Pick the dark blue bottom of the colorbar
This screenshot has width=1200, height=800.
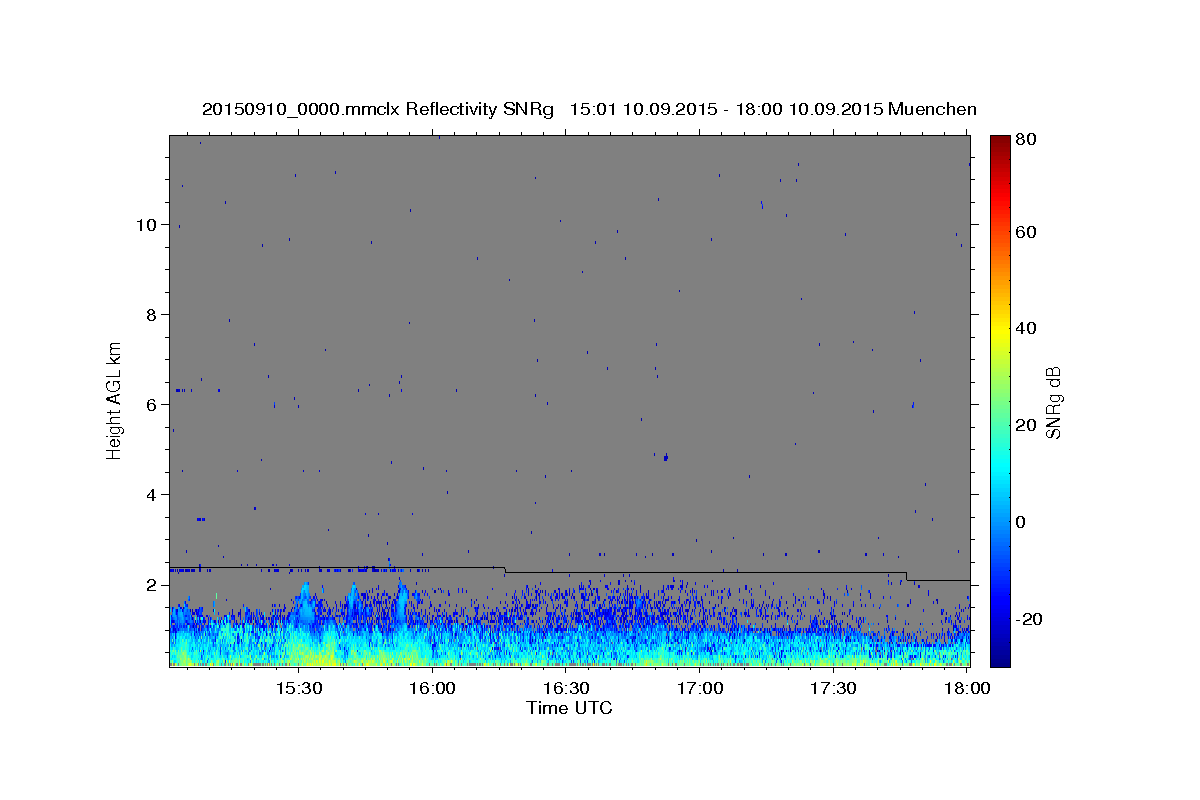point(1000,655)
